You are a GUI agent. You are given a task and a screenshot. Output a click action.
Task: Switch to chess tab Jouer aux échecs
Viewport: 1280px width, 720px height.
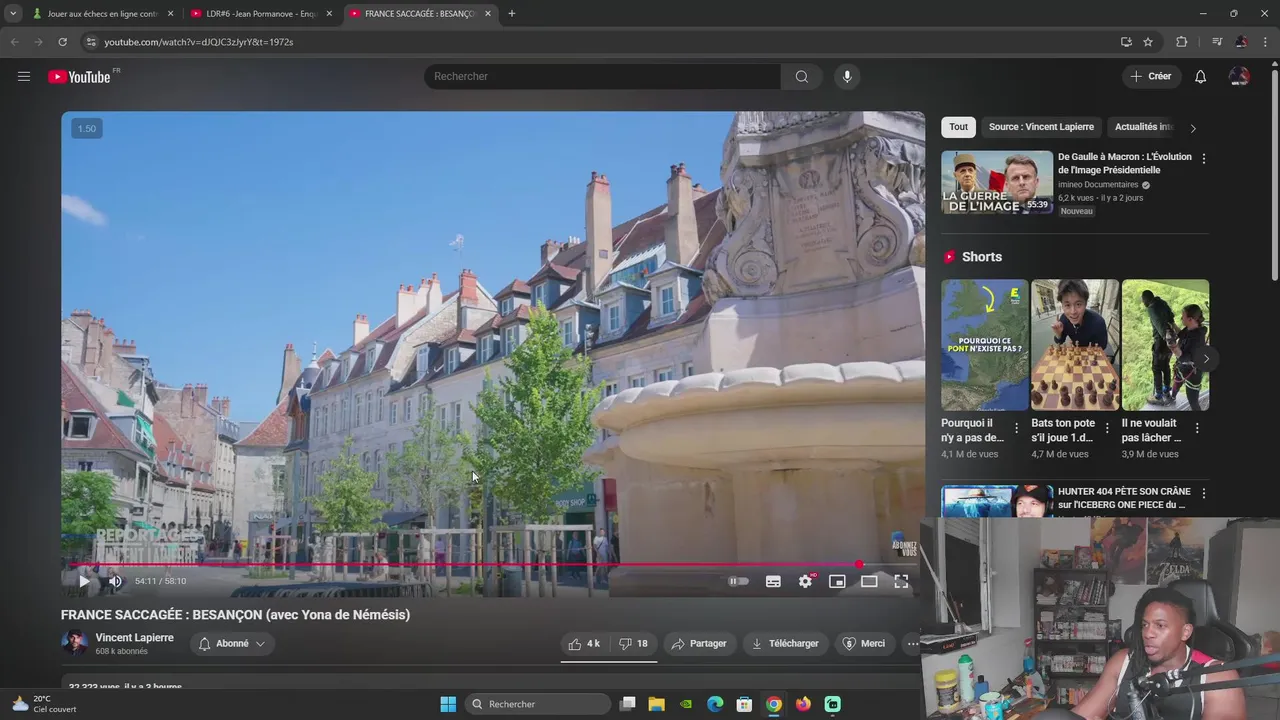104,13
